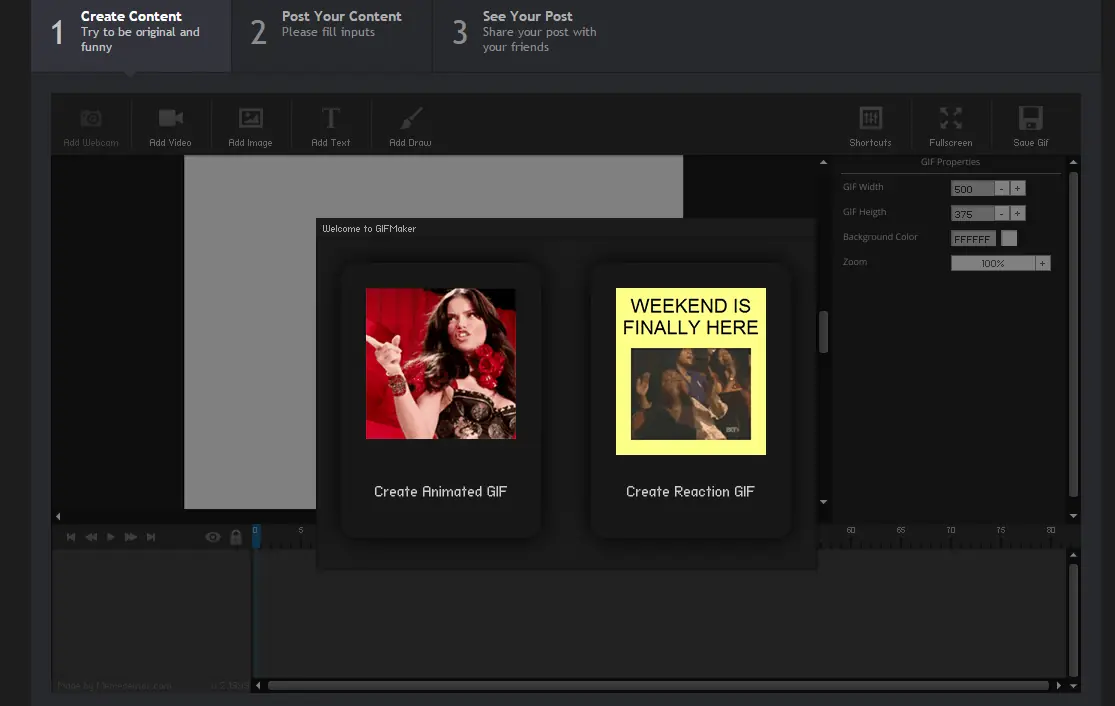Choose the Add Image tool

point(250,127)
